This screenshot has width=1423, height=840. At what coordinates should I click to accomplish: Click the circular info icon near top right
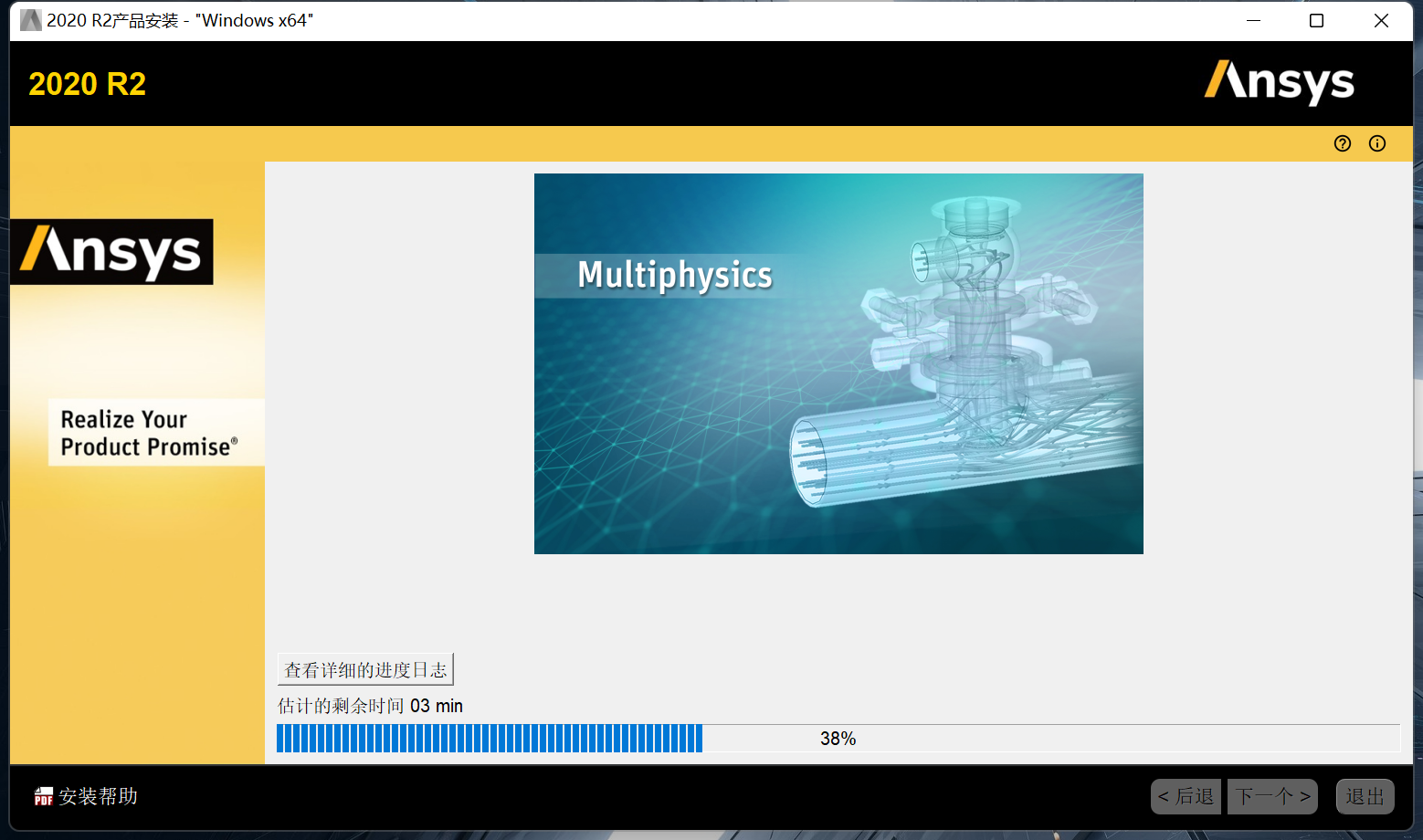[1376, 142]
